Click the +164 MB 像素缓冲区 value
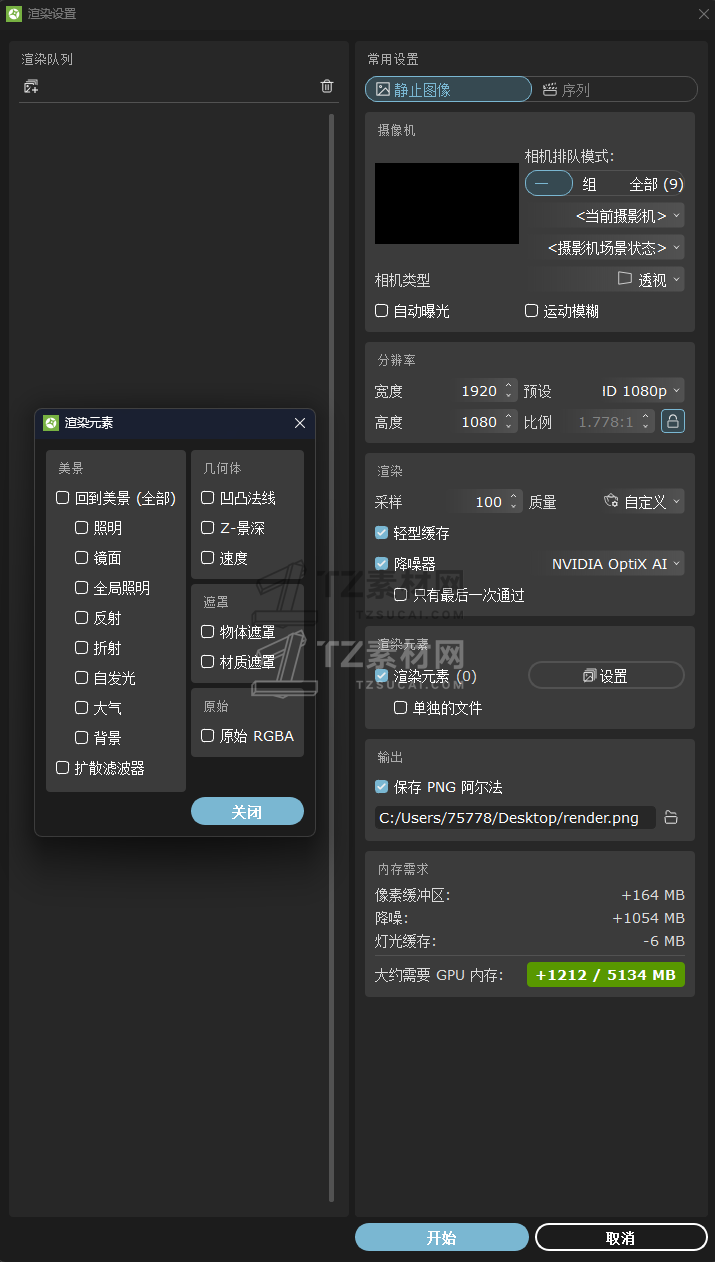This screenshot has width=715, height=1262. tap(653, 895)
